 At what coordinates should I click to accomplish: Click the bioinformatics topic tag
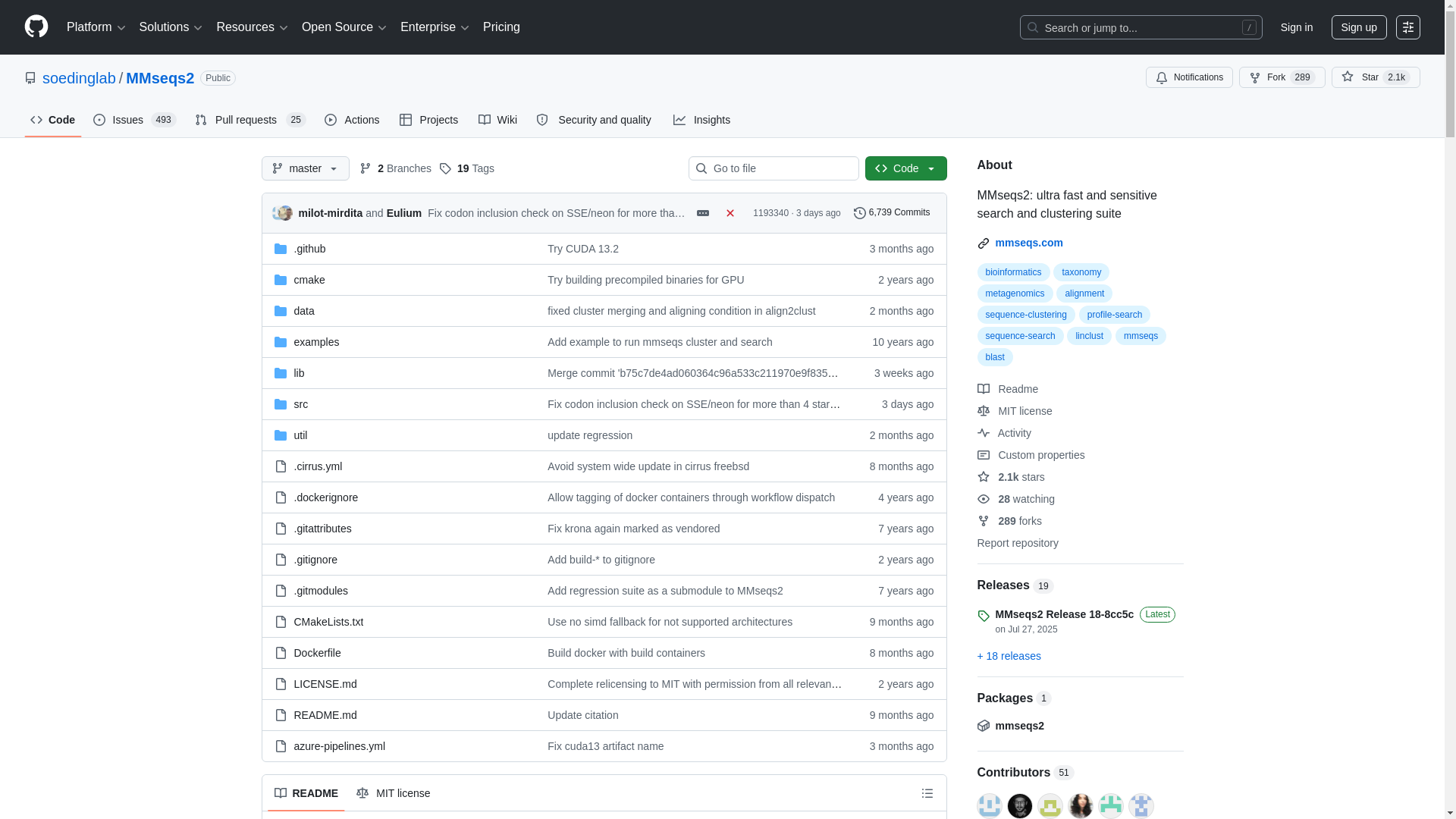coord(1013,272)
